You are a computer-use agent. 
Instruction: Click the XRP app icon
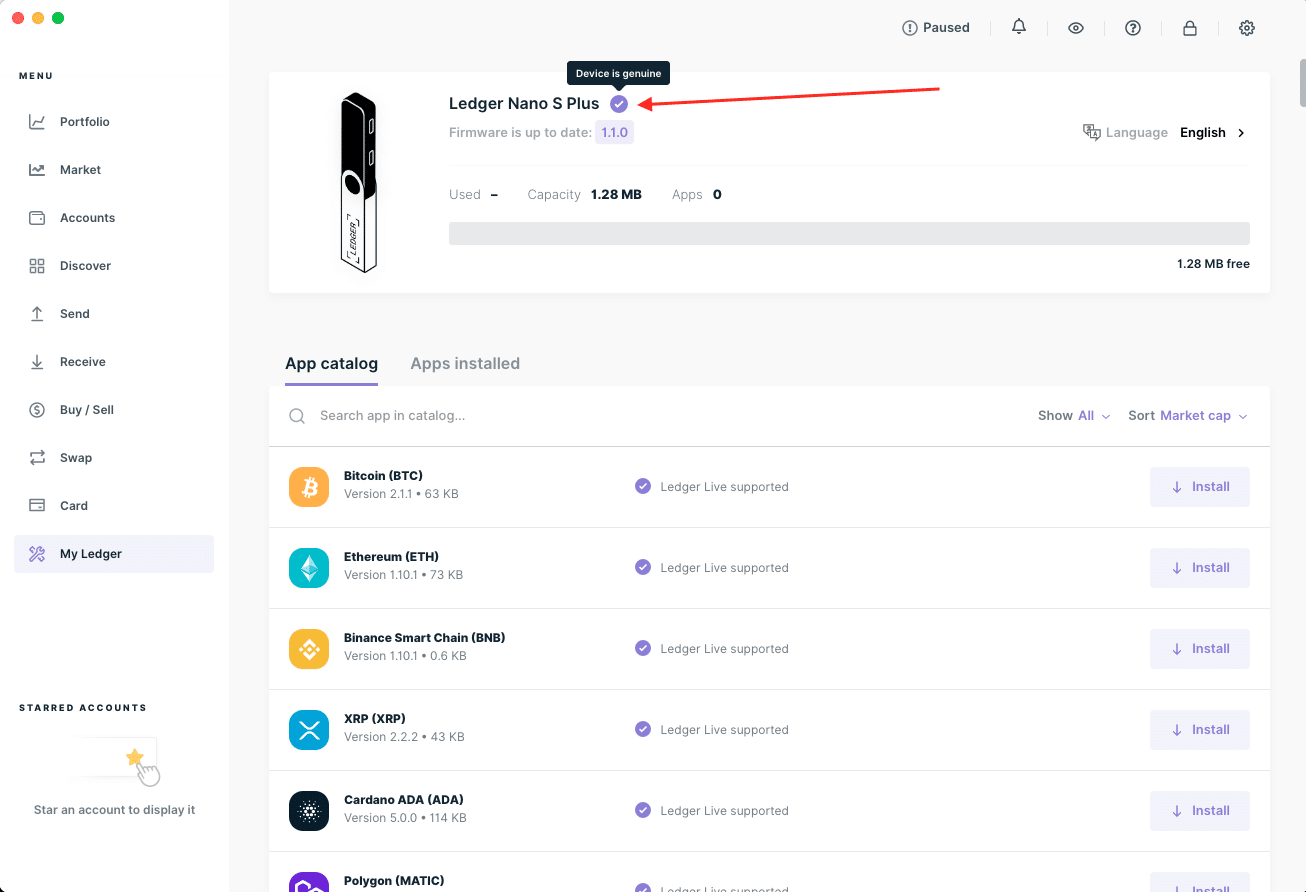pyautogui.click(x=309, y=730)
